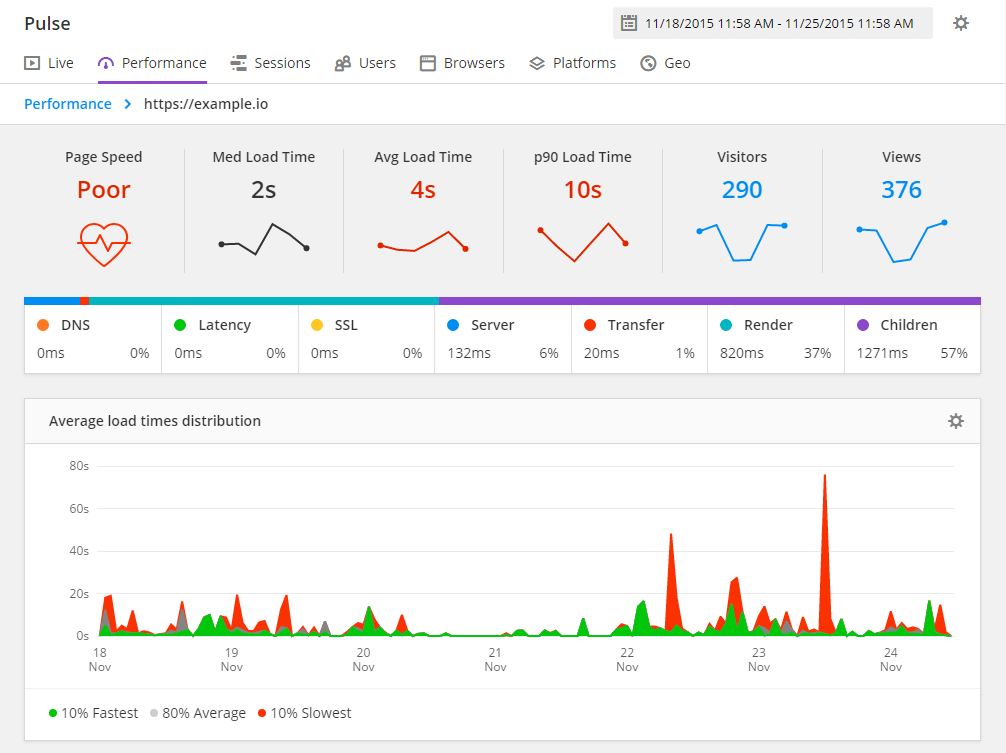Screen dimensions: 1006x753
Task: Open chart options via the gear on Average load times panel
Action: 955,421
